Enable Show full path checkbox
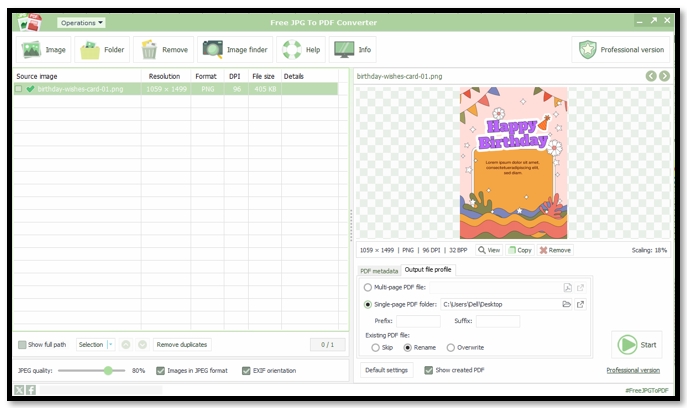The width and height of the screenshot is (687, 408). point(22,344)
